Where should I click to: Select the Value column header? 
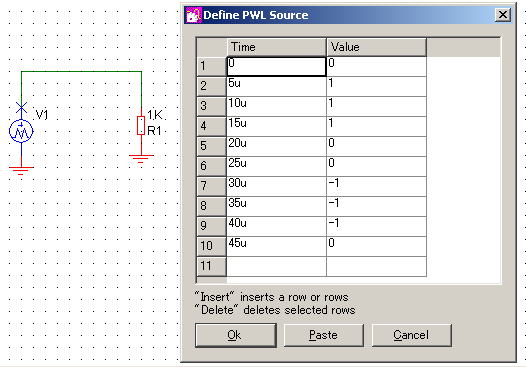[x=376, y=47]
